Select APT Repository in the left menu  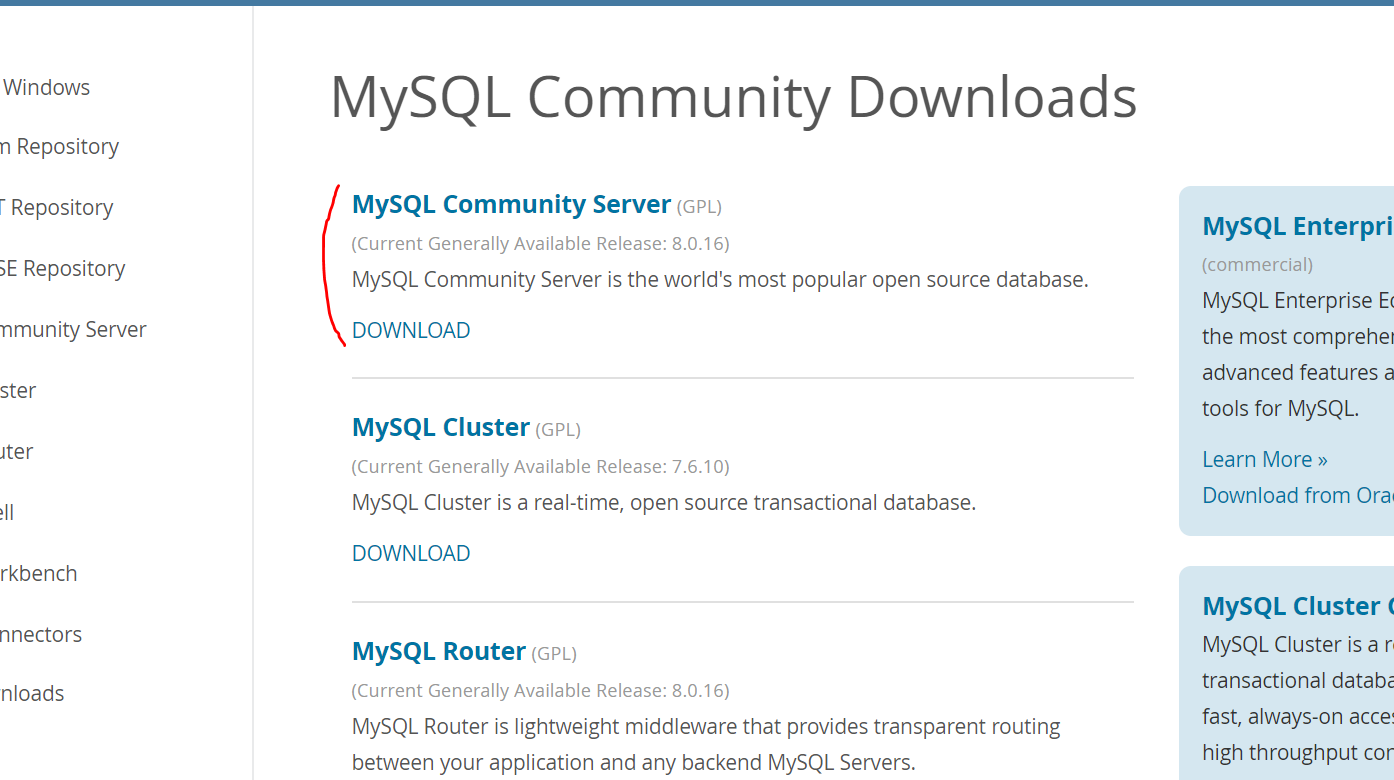point(57,207)
